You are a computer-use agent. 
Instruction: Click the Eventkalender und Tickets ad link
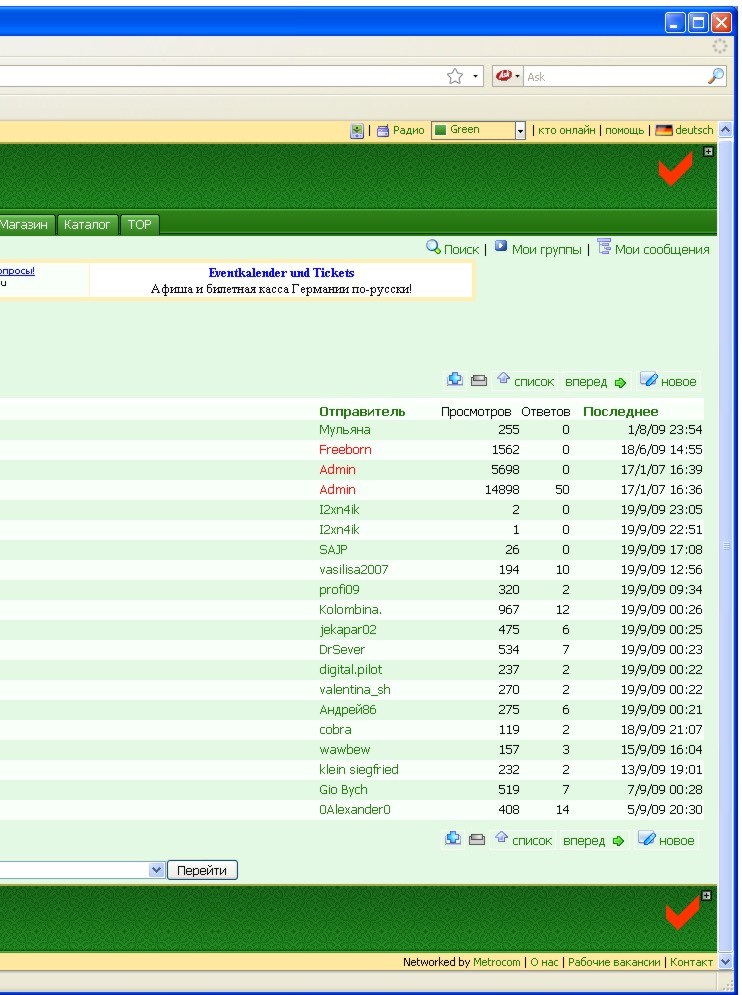pos(281,273)
